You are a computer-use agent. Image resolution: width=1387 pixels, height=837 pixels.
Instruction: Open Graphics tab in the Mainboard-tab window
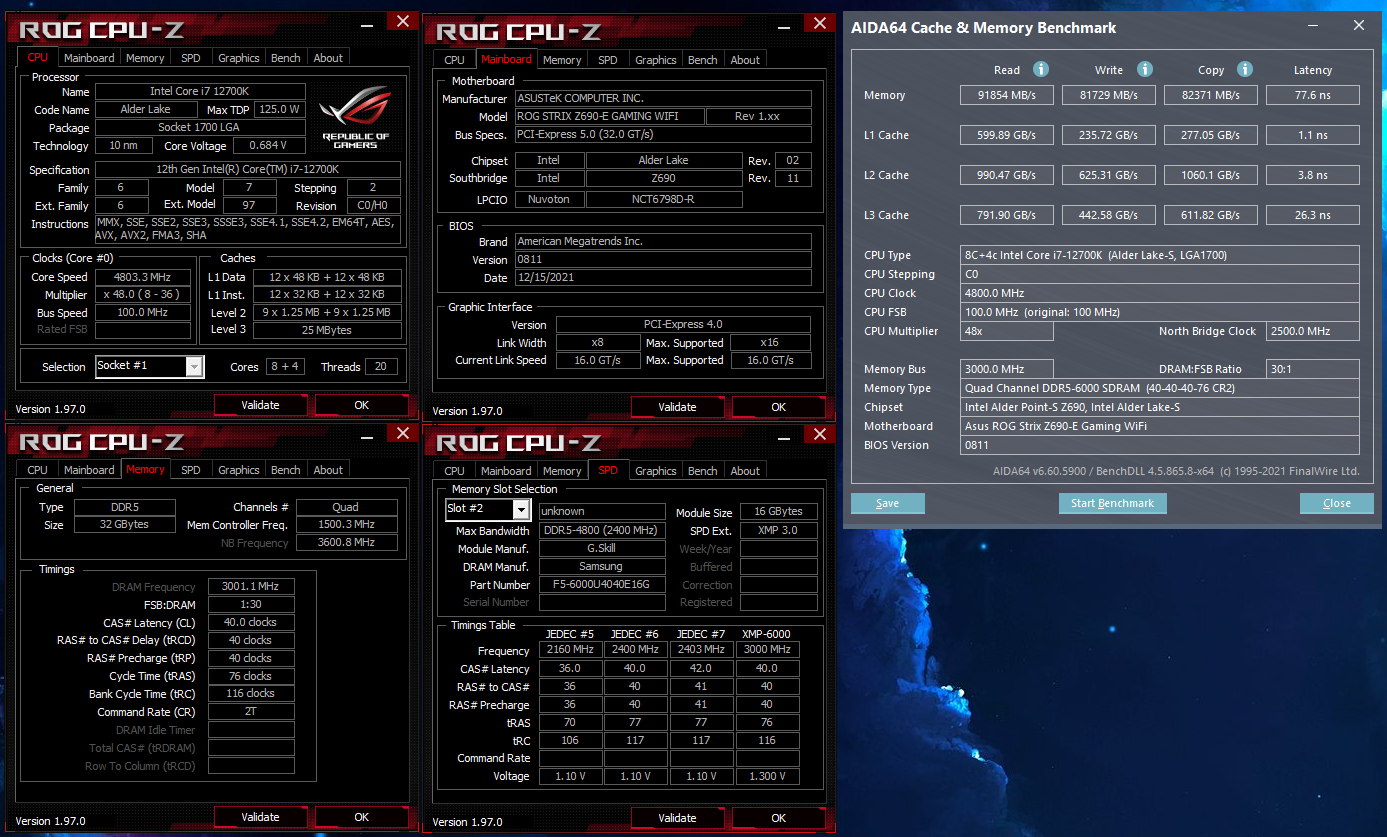(656, 60)
